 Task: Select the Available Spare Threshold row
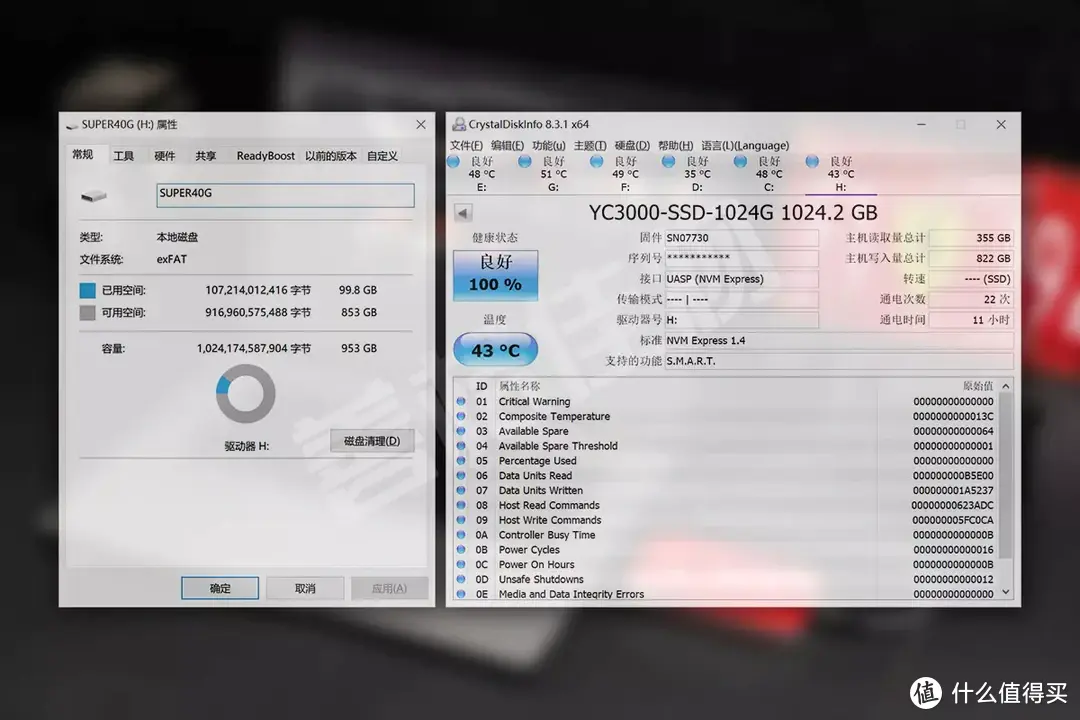[726, 446]
